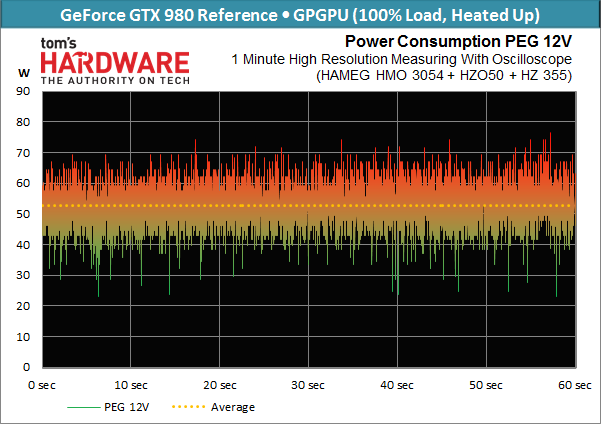Screen dimensions: 601x424
Task: Click the '30 sec' x-axis label
Action: 308,385
